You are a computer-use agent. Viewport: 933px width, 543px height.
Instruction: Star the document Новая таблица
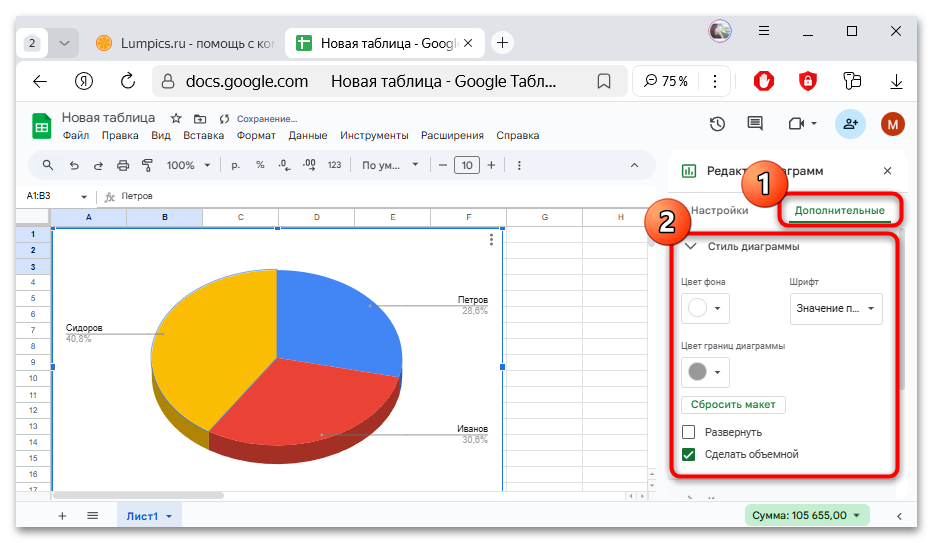tap(176, 118)
